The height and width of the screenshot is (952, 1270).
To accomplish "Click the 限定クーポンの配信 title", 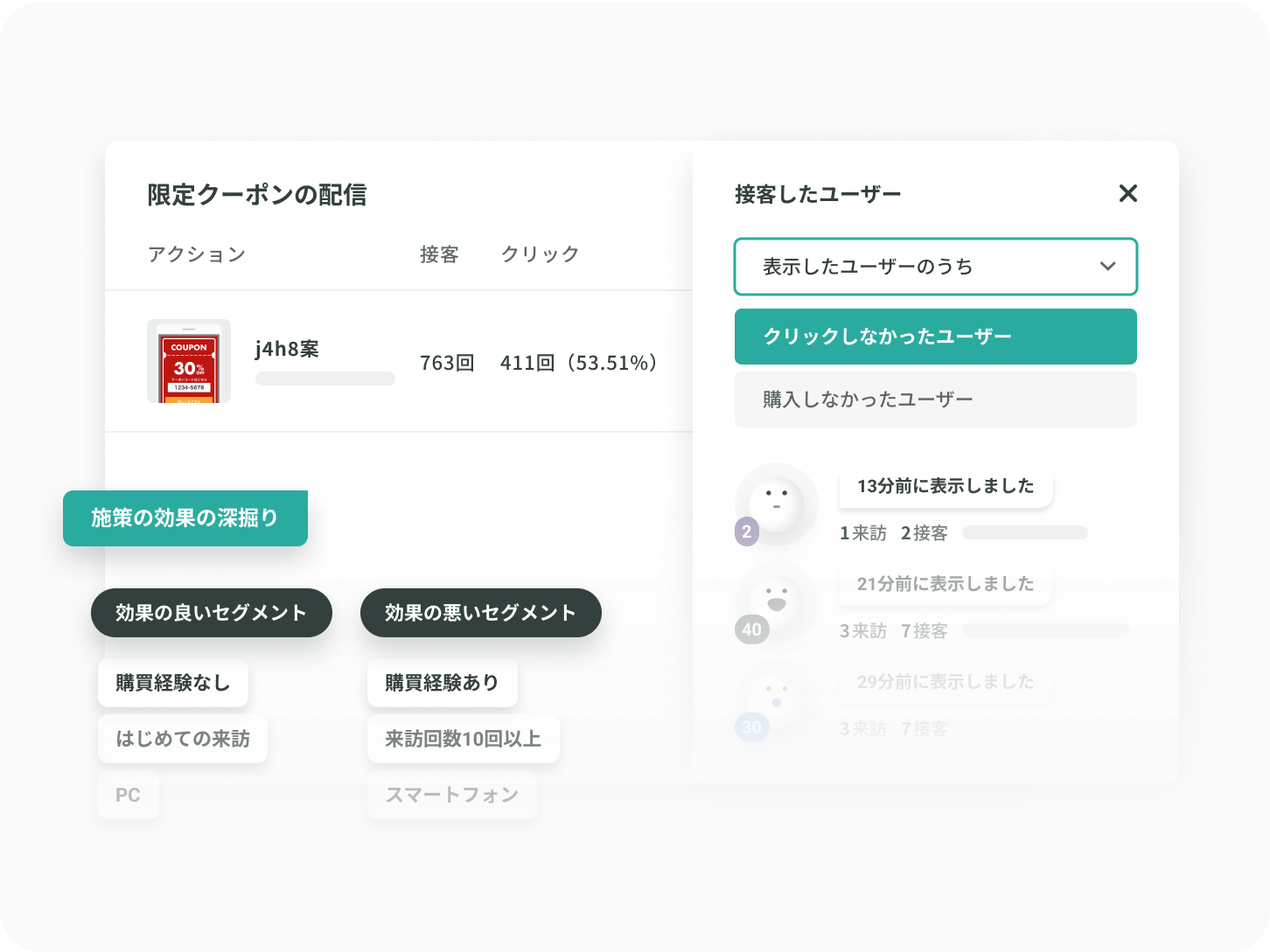I will click(x=257, y=195).
